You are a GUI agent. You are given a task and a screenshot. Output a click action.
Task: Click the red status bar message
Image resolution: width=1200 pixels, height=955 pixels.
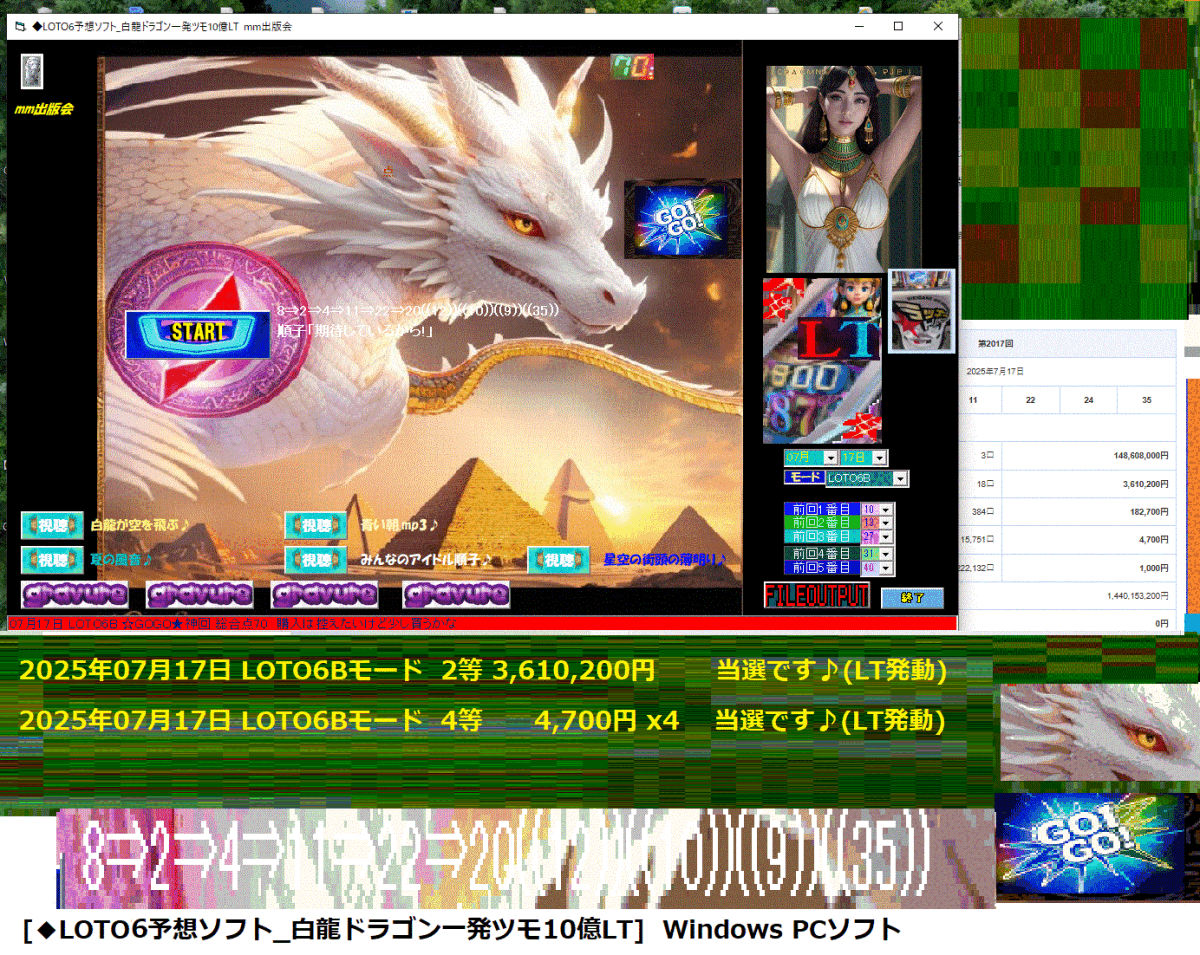(x=481, y=623)
